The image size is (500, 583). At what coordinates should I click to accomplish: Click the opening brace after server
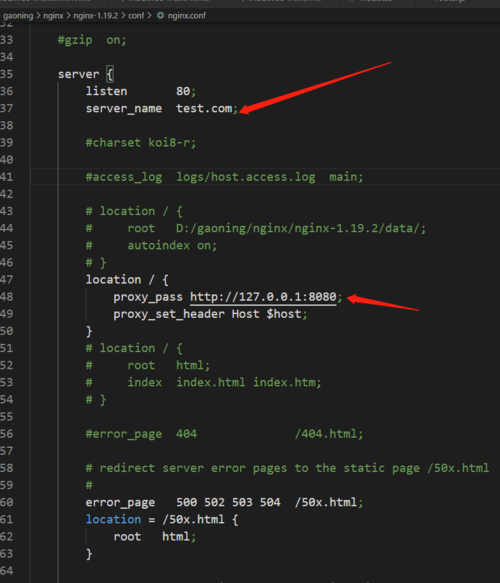[110, 74]
